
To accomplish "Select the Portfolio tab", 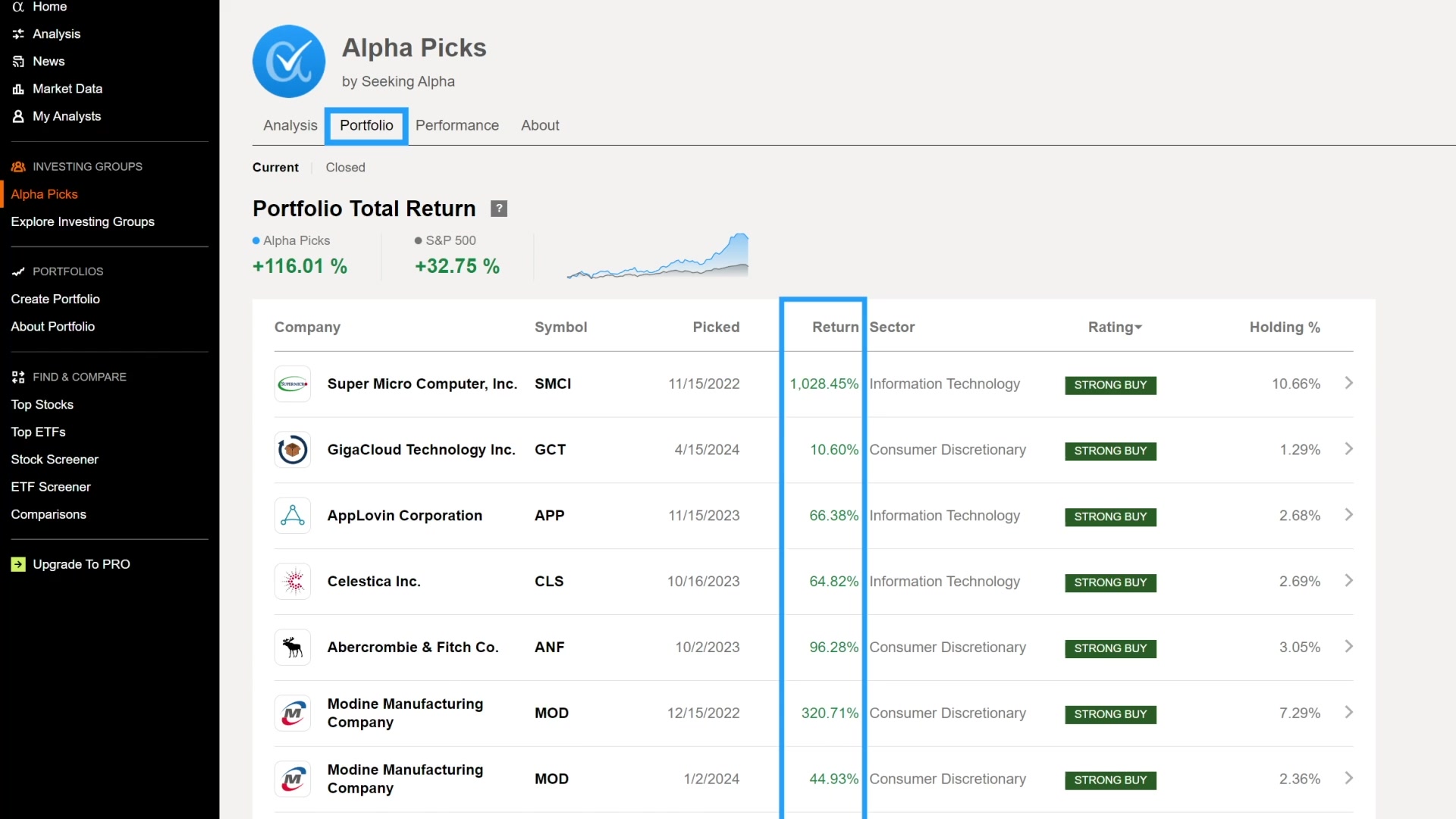I will [366, 126].
